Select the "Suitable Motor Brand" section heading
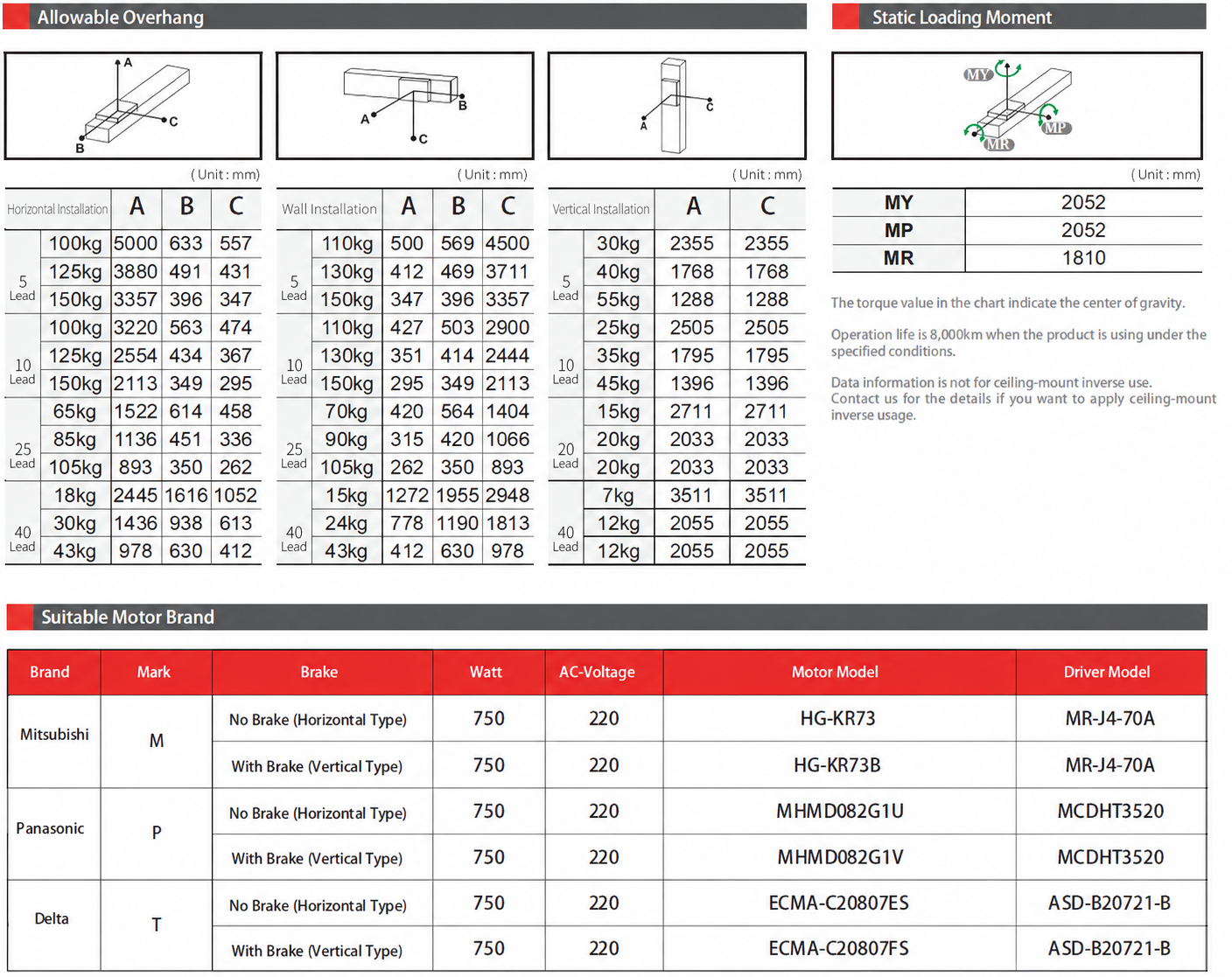The height and width of the screenshot is (977, 1232). (x=128, y=618)
